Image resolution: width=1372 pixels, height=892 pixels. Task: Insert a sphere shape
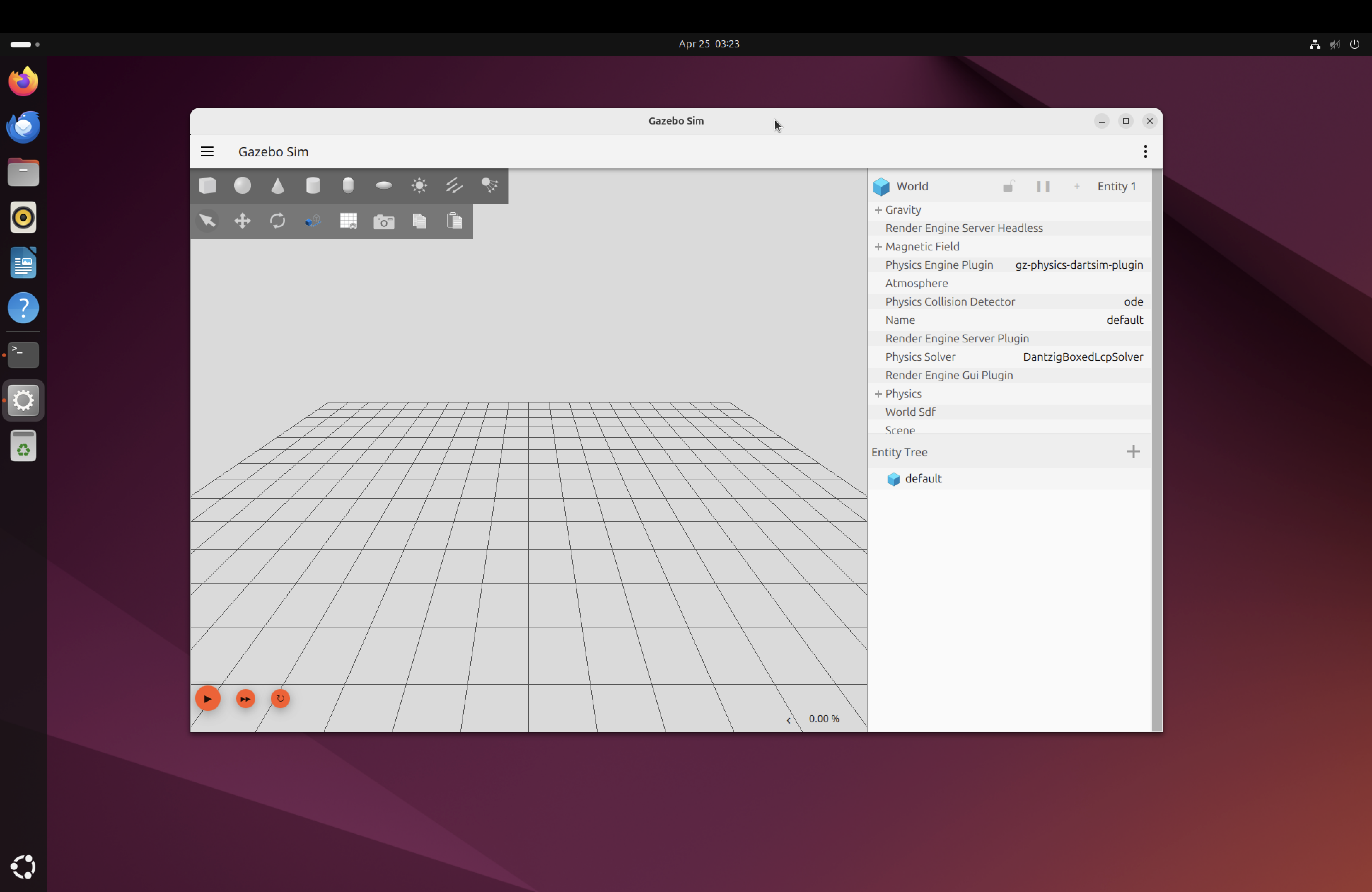(x=243, y=186)
